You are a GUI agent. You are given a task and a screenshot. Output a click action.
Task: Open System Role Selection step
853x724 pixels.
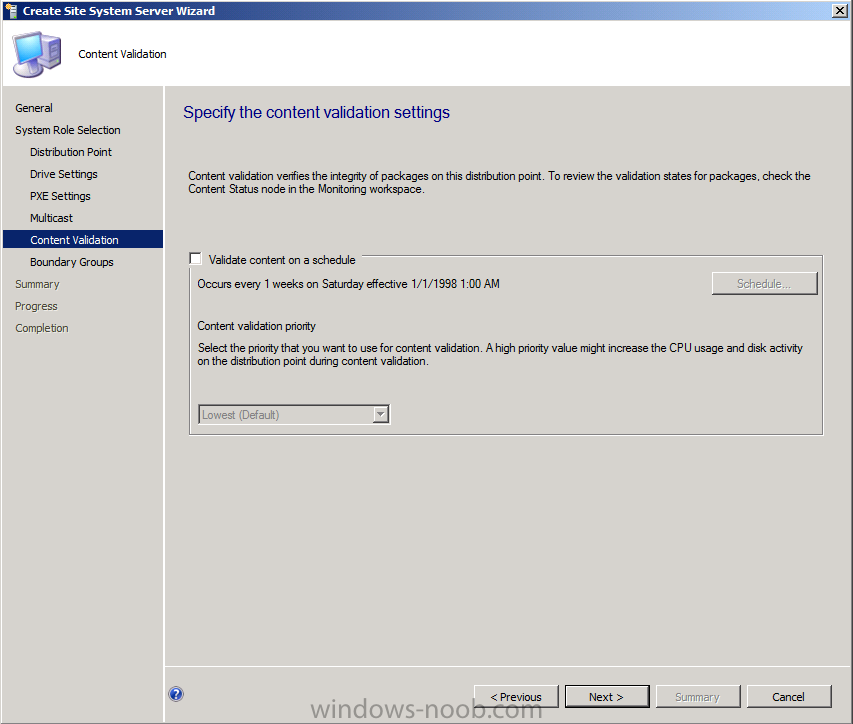pos(68,130)
